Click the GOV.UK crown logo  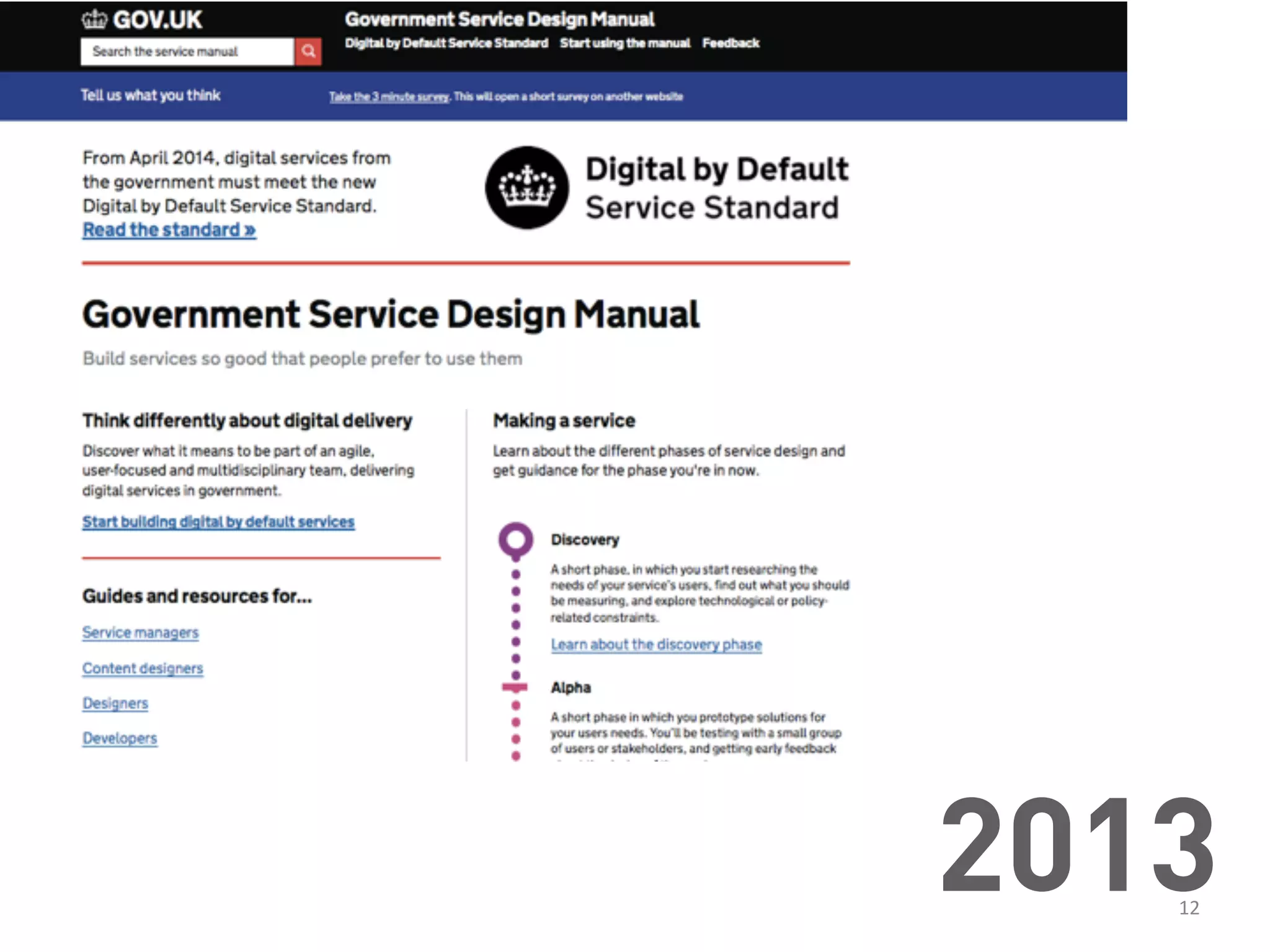click(x=94, y=20)
